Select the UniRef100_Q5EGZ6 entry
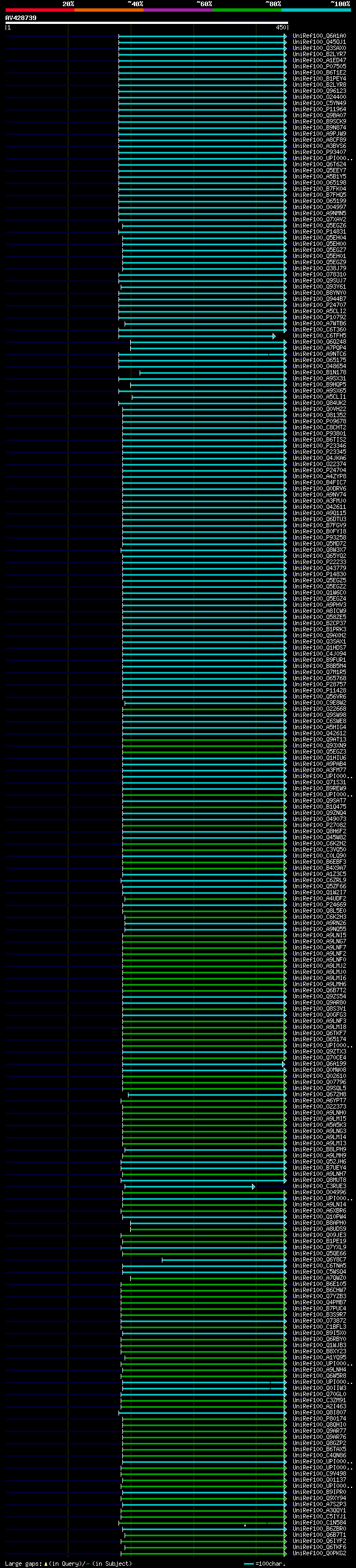The width and height of the screenshot is (356, 1568). click(x=319, y=225)
